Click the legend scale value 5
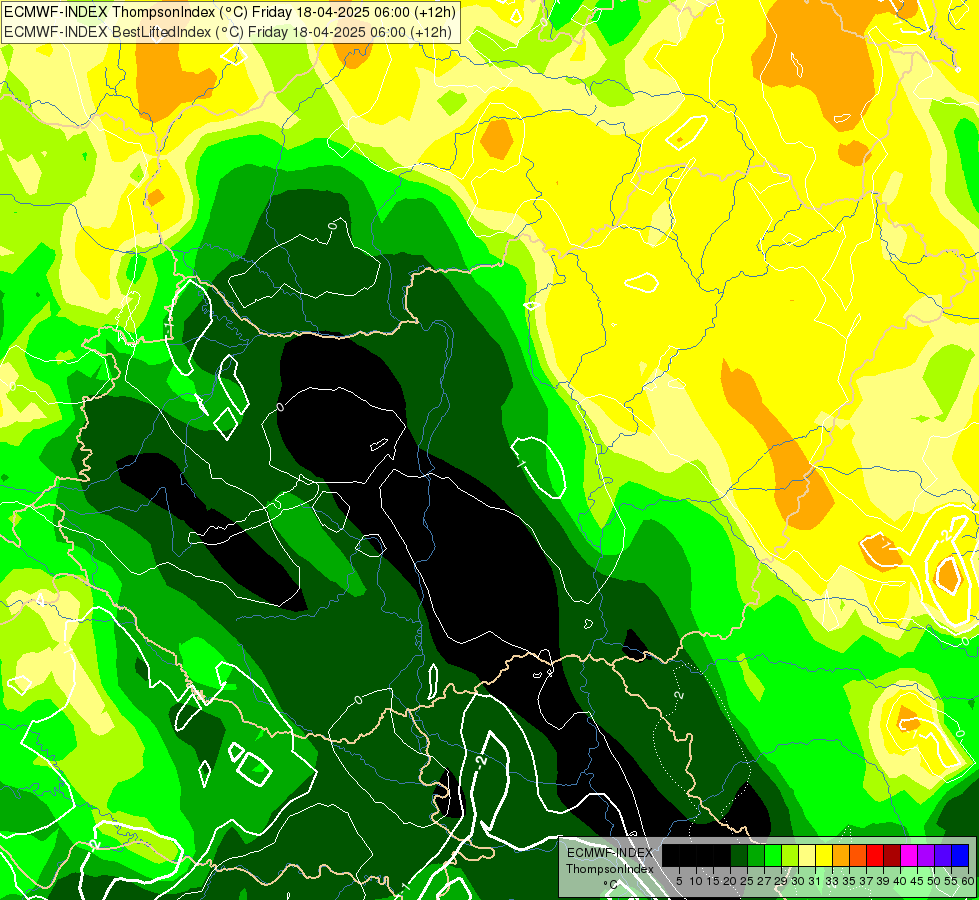The height and width of the screenshot is (900, 979). click(679, 881)
